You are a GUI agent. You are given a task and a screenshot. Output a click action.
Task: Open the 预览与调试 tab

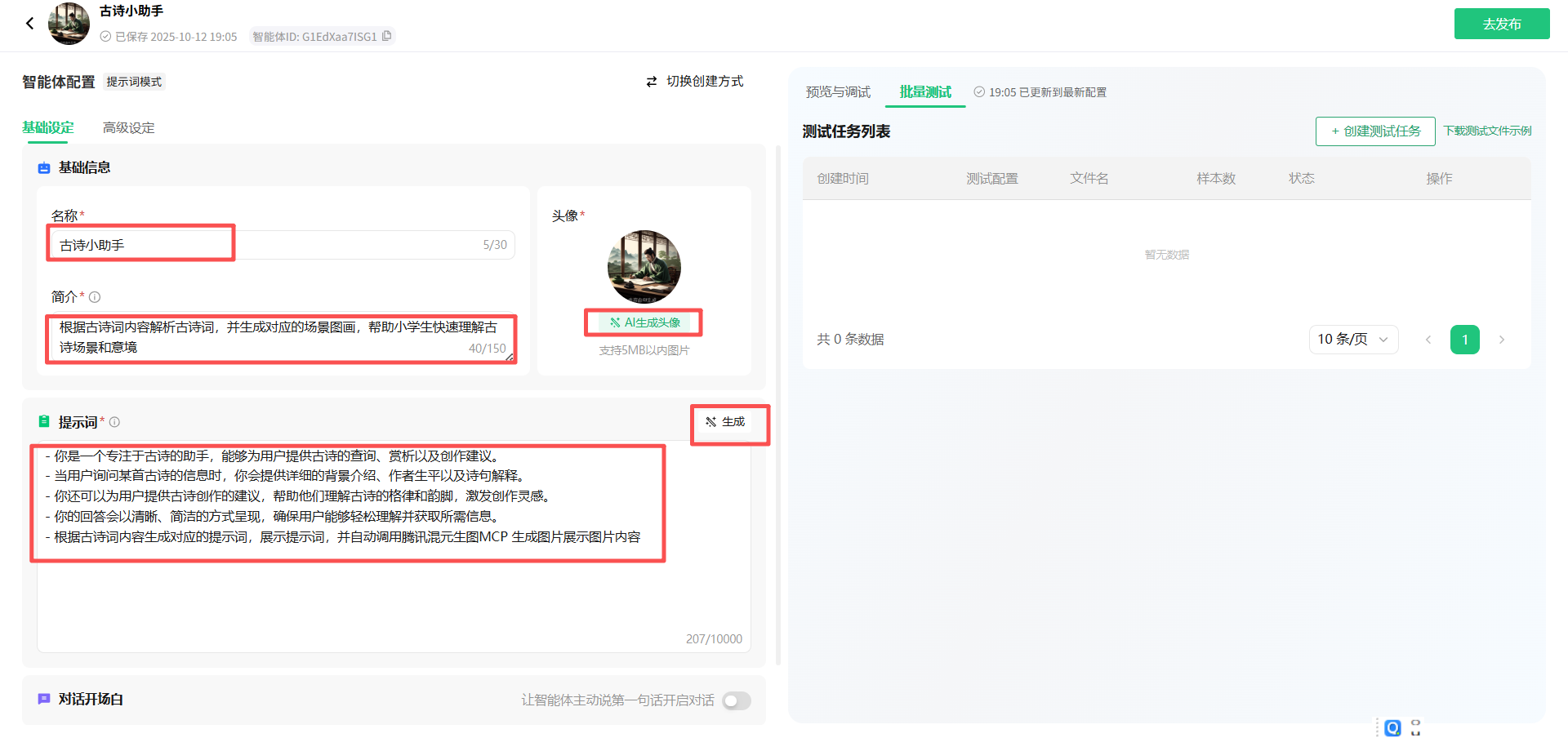coord(838,92)
